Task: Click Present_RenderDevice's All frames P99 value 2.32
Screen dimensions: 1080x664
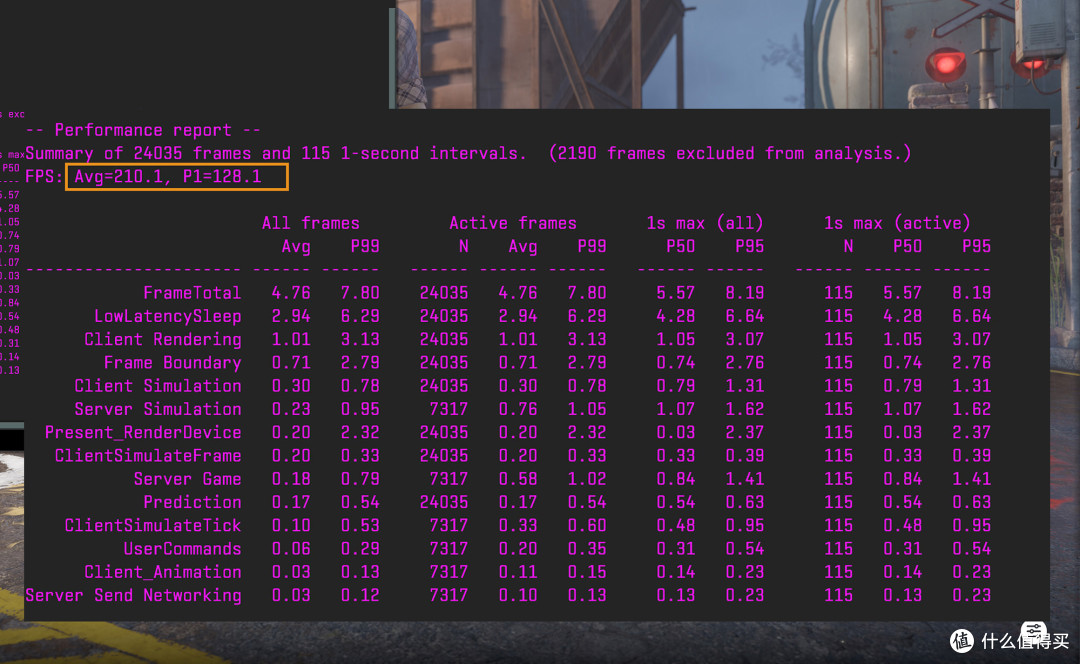Action: pos(360,433)
